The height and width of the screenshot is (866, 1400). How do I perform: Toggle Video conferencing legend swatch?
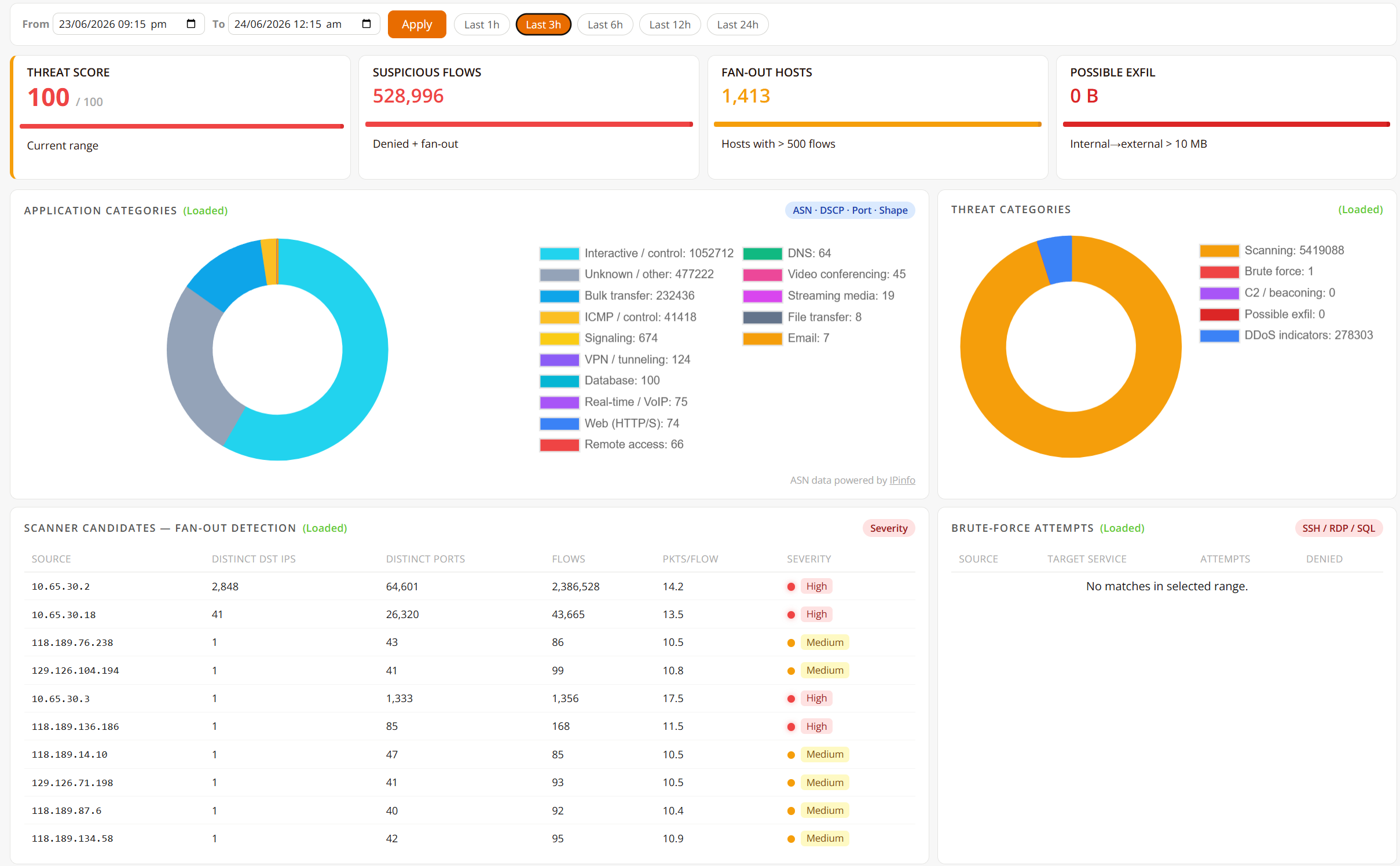pyautogui.click(x=763, y=275)
